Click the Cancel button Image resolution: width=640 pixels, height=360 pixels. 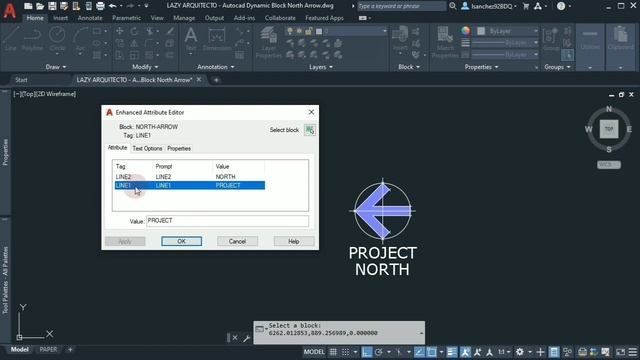point(237,241)
